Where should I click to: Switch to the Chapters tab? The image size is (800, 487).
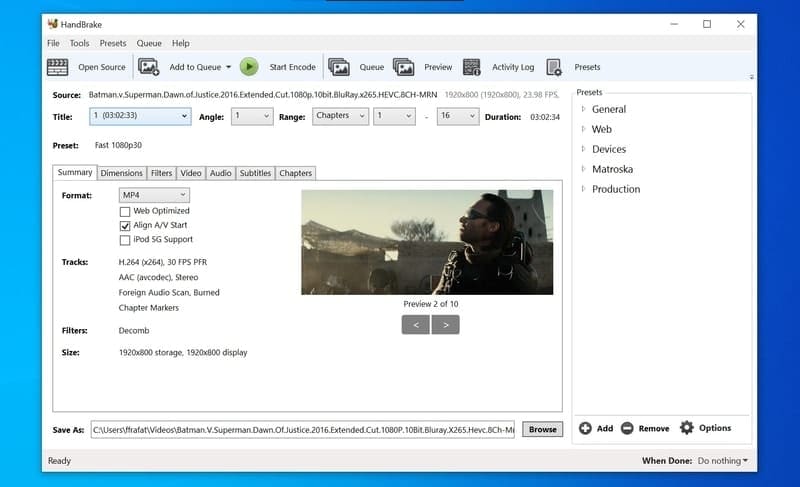[x=295, y=173]
